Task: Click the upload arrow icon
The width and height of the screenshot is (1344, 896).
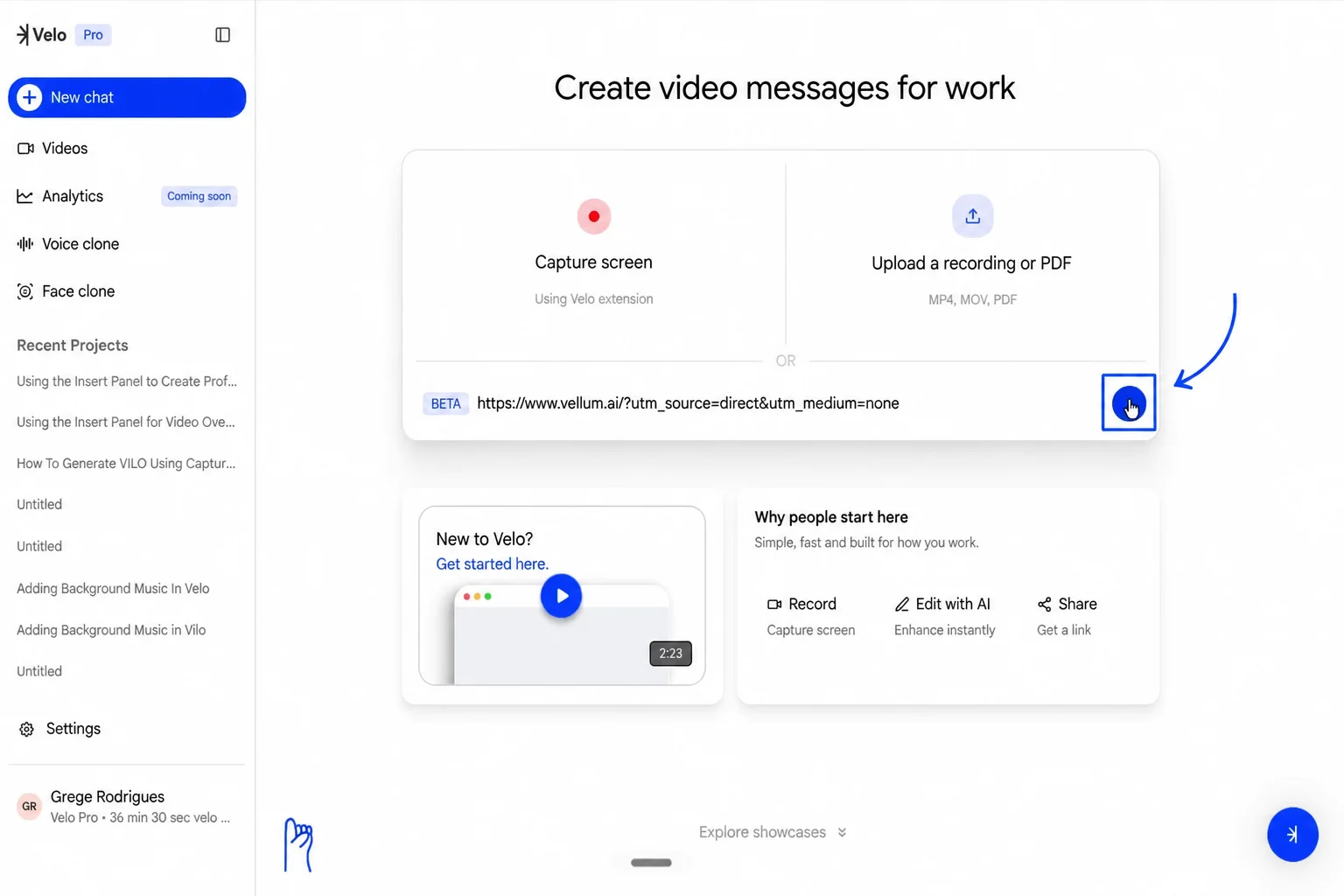Action: tap(972, 216)
